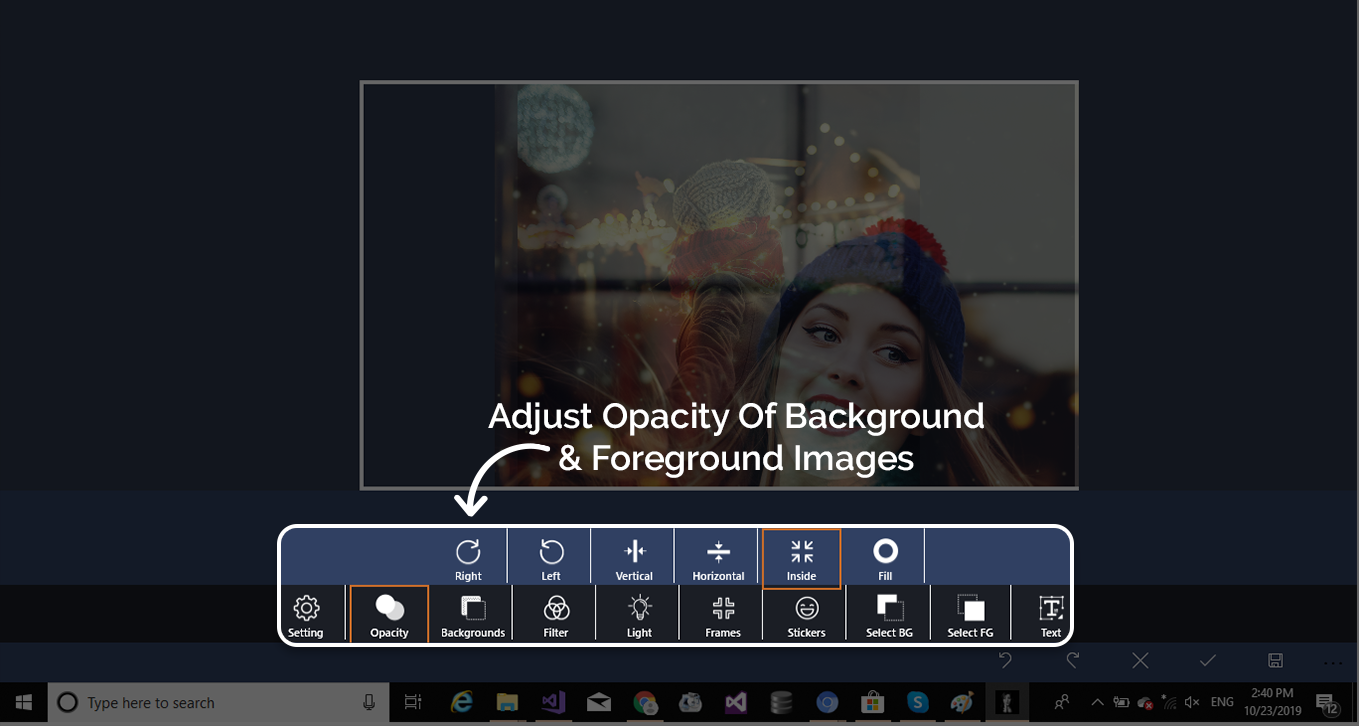
Task: Open Task View on the taskbar
Action: 413,703
